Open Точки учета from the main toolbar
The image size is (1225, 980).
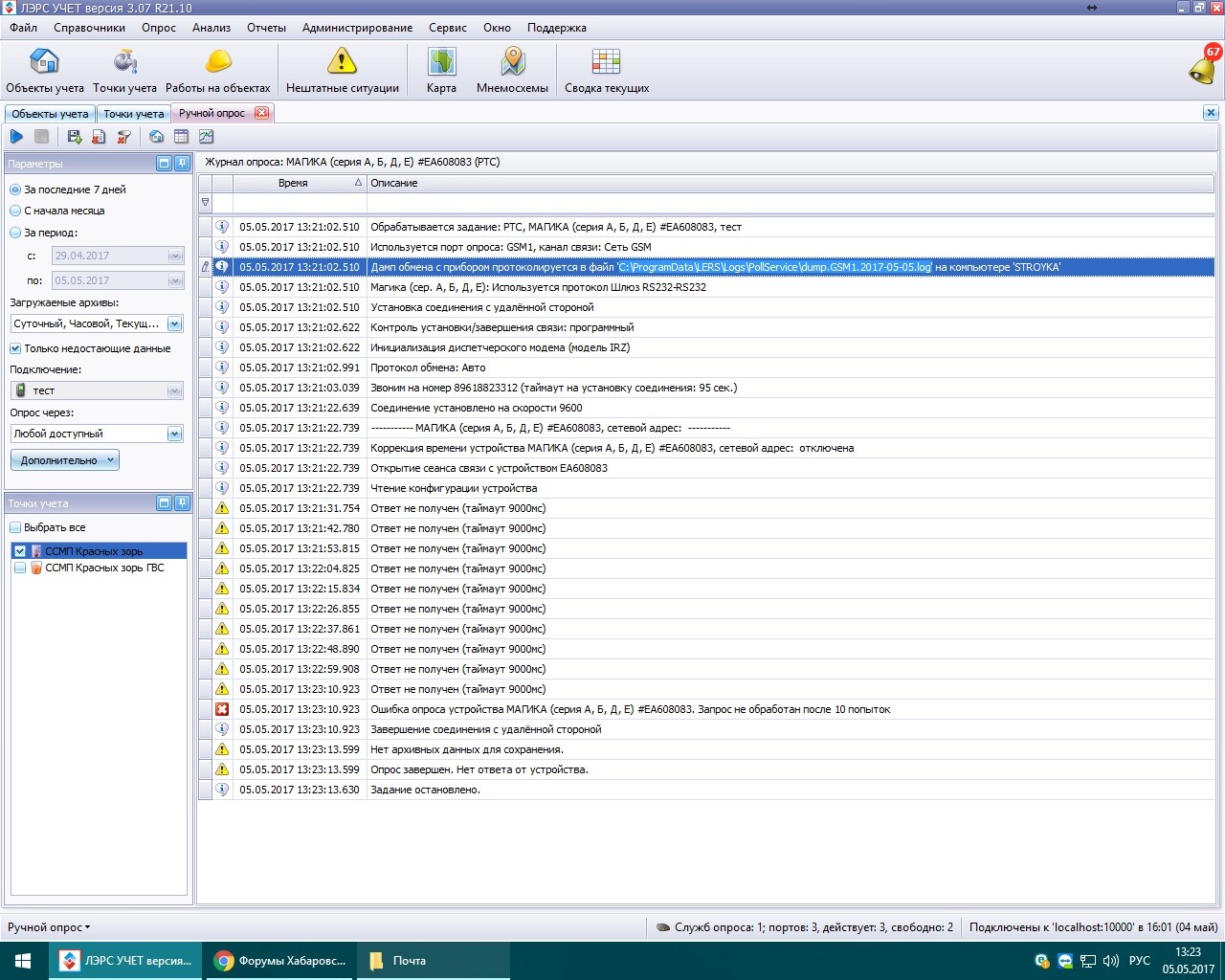click(x=124, y=71)
